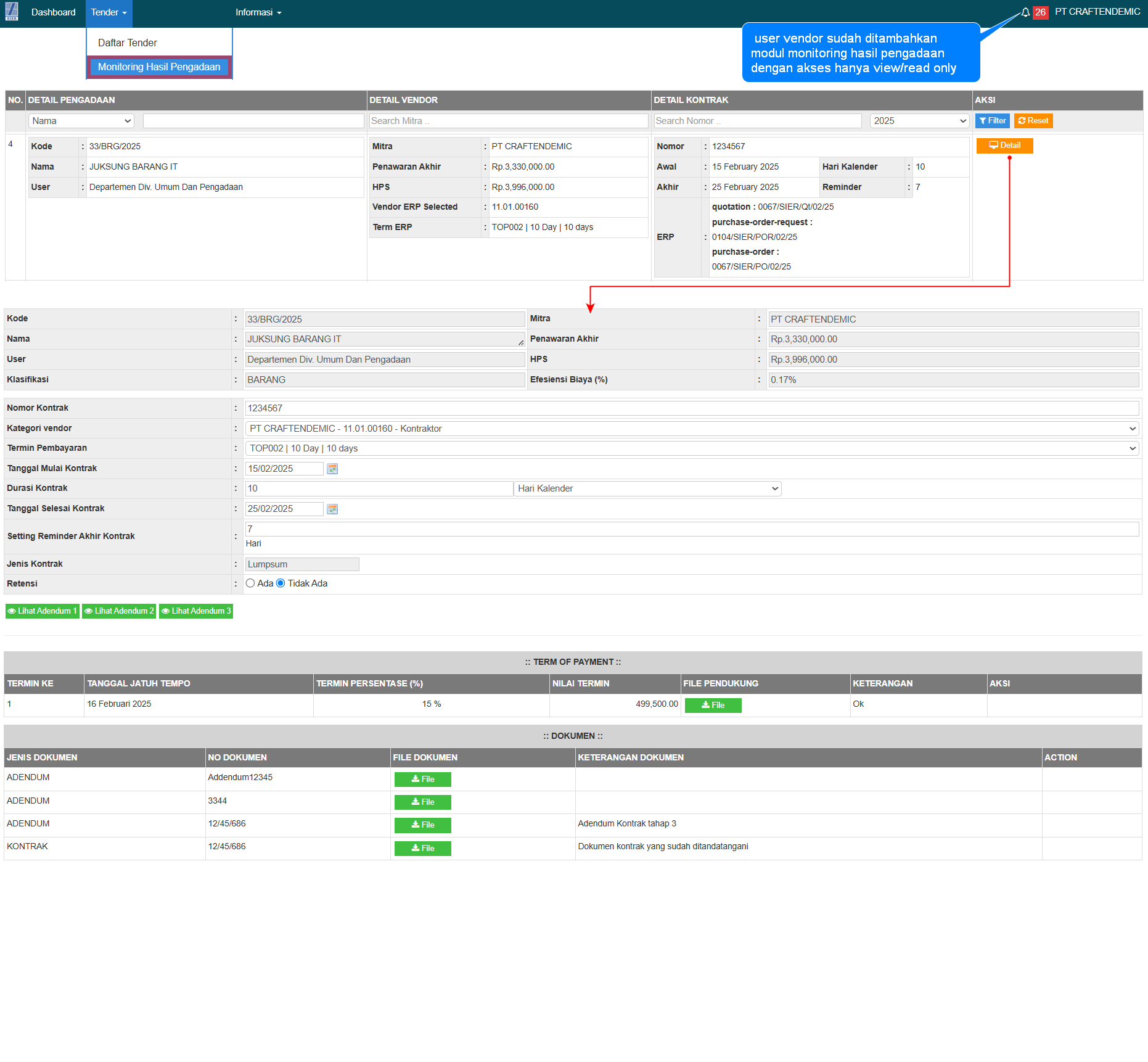Click the Search Mitra input field
1148x1062 pixels.
508,121
